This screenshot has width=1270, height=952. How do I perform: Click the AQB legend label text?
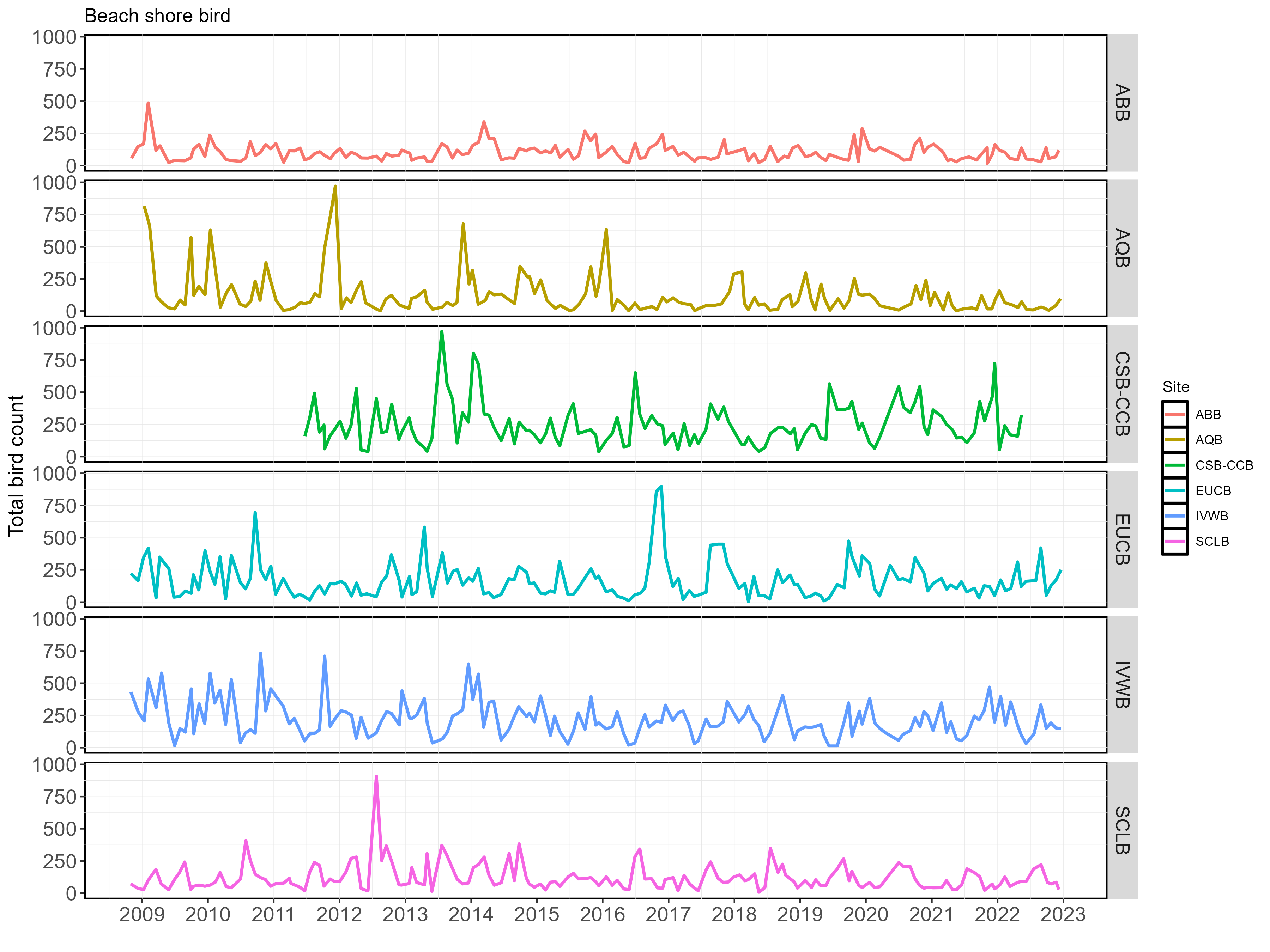tap(1209, 440)
